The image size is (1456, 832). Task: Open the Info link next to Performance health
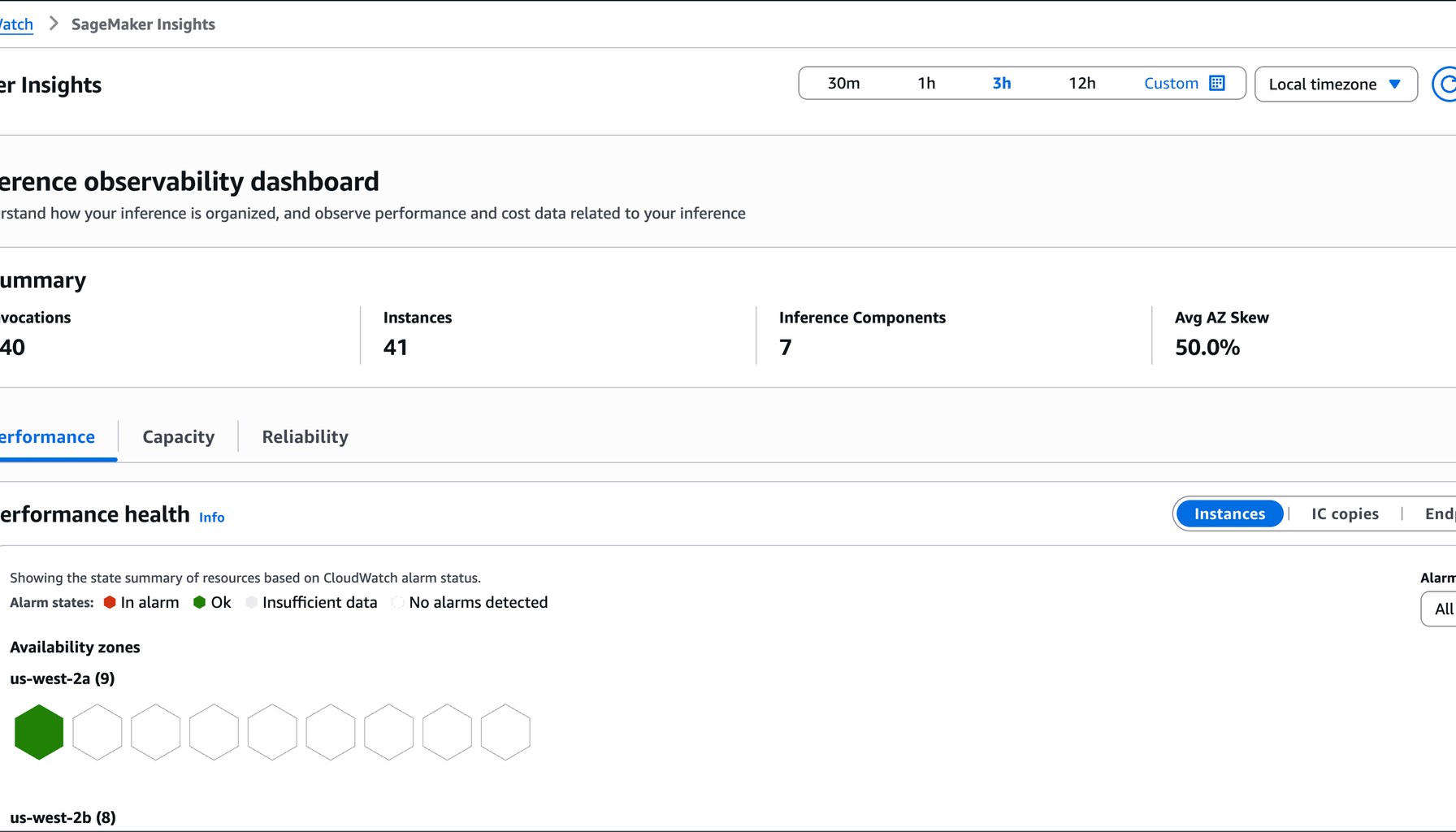[x=212, y=517]
